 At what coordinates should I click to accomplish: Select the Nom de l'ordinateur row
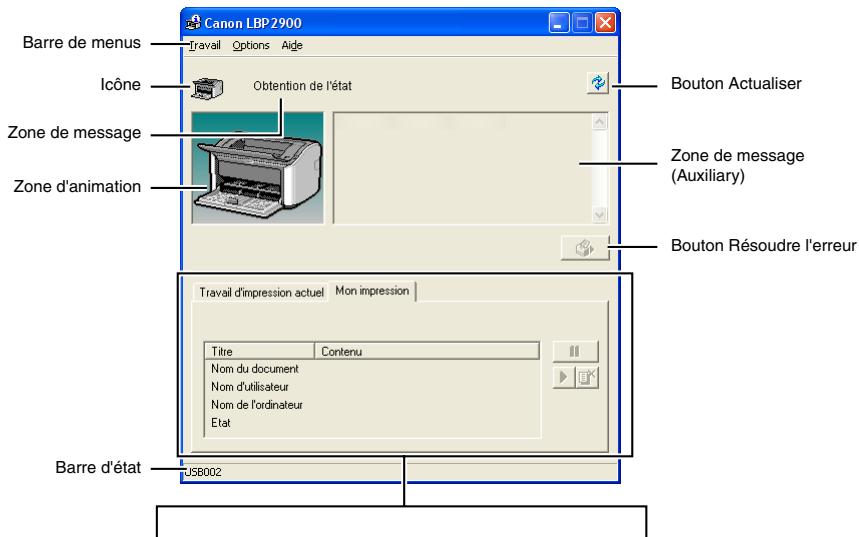372,405
